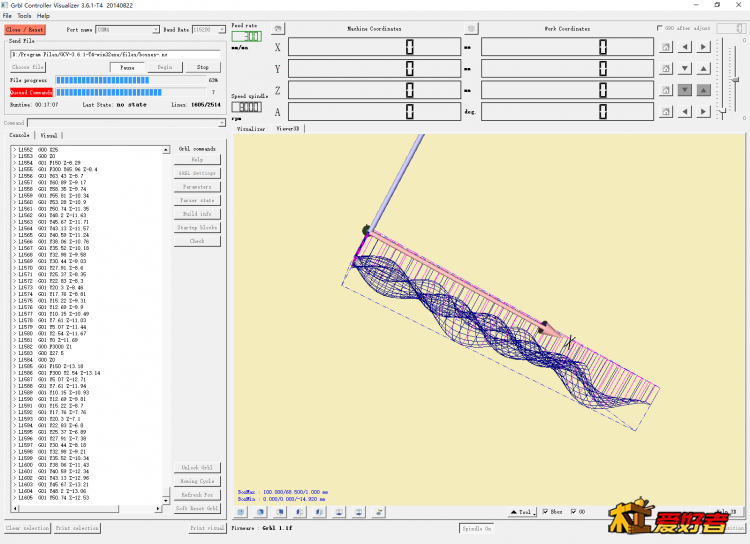This screenshot has width=750, height=544.
Task: Home the X axis with its house icon
Action: tap(665, 47)
